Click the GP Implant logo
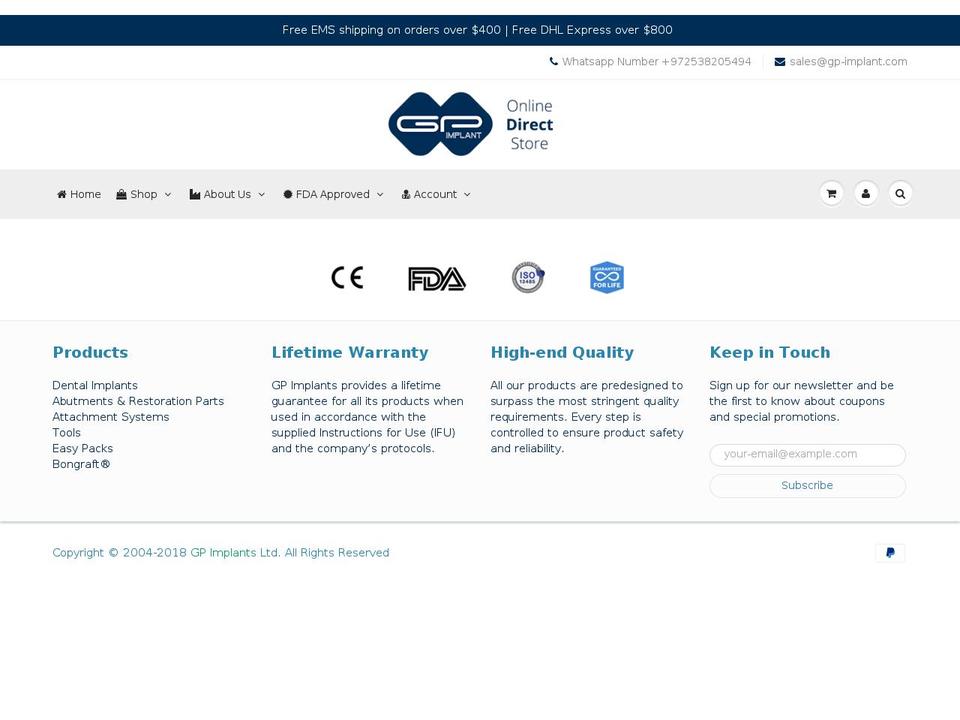960x720 pixels. (441, 124)
